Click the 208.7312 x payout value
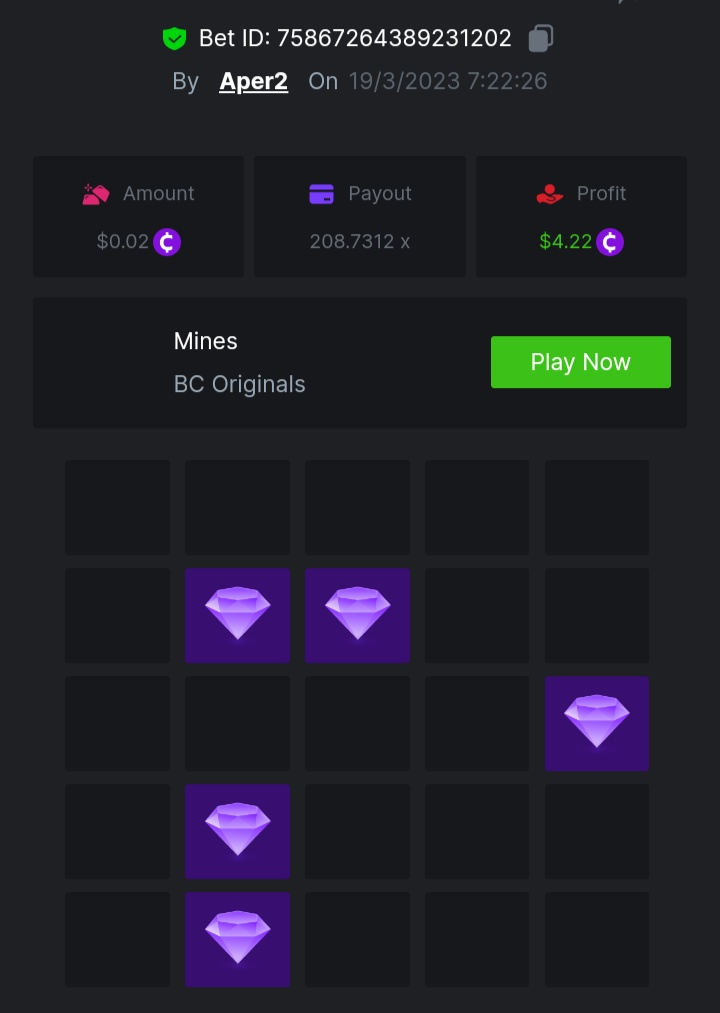Screen dimensions: 720x1013 click(x=360, y=242)
